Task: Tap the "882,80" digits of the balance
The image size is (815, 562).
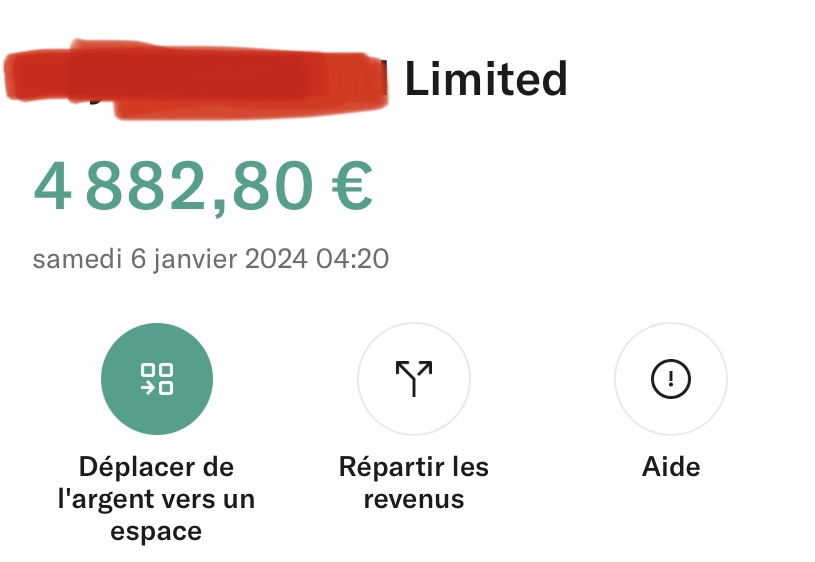Action: point(200,187)
